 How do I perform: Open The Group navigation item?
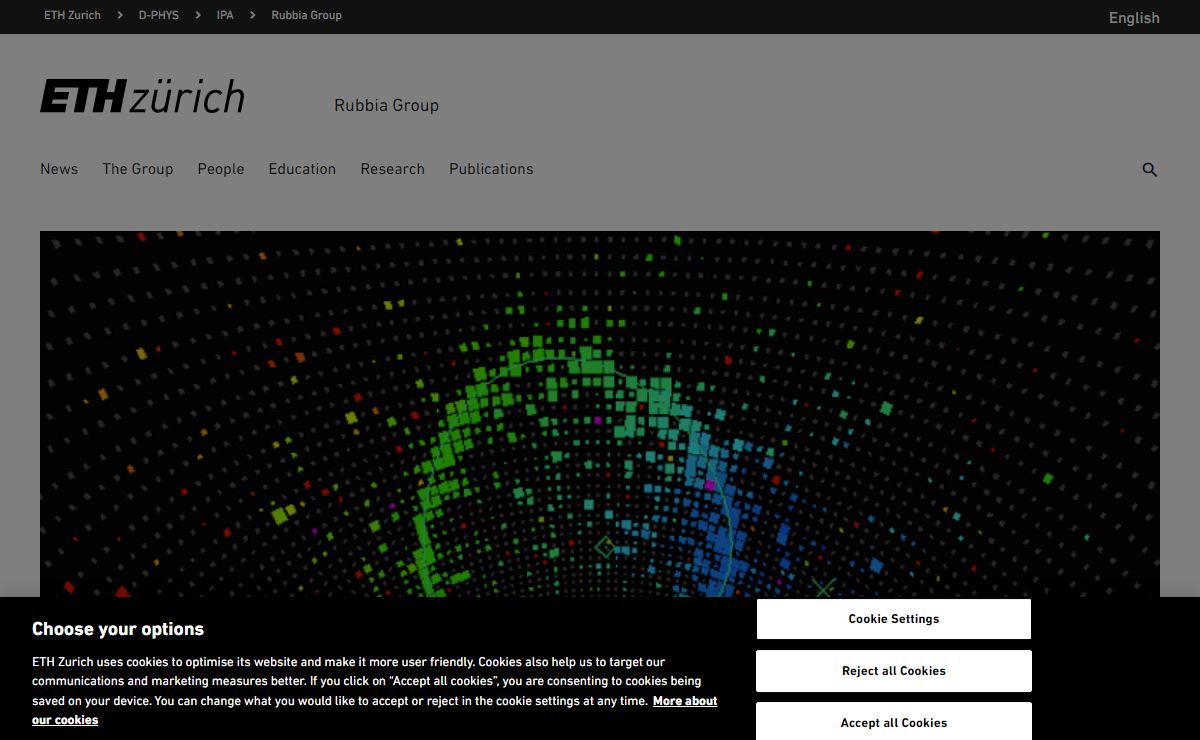point(137,169)
